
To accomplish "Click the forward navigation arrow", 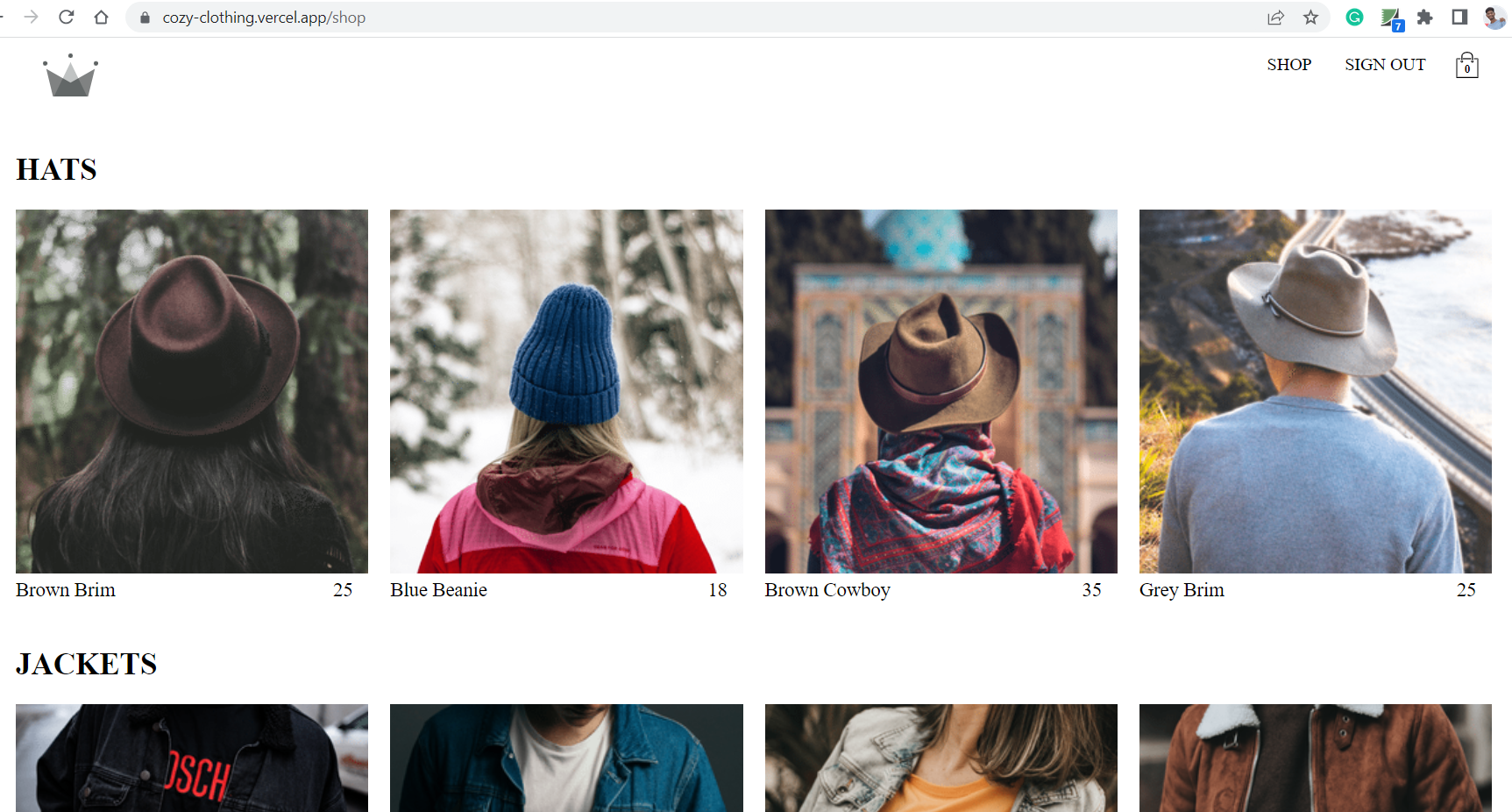I will click(x=32, y=18).
